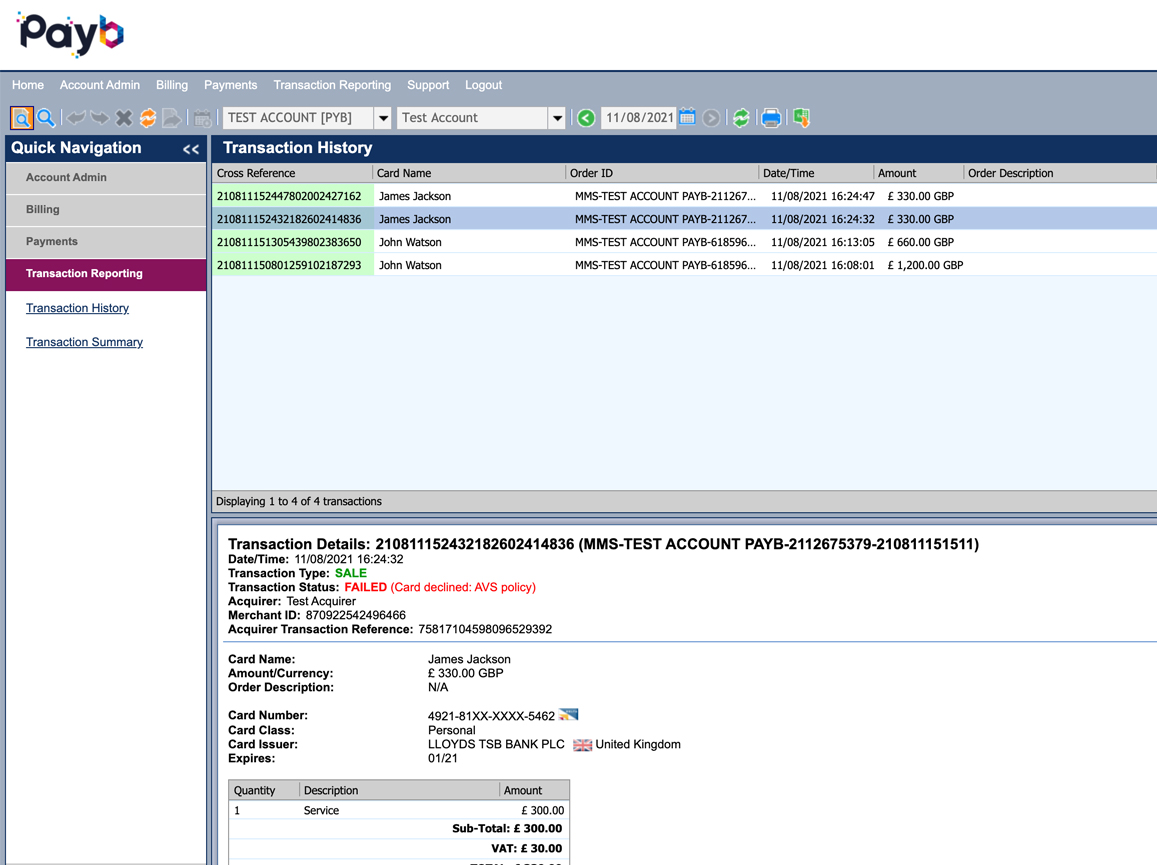Click the 11/08/2021 16:24:47 date cell
Screen dimensions: 1157x865
pos(823,196)
